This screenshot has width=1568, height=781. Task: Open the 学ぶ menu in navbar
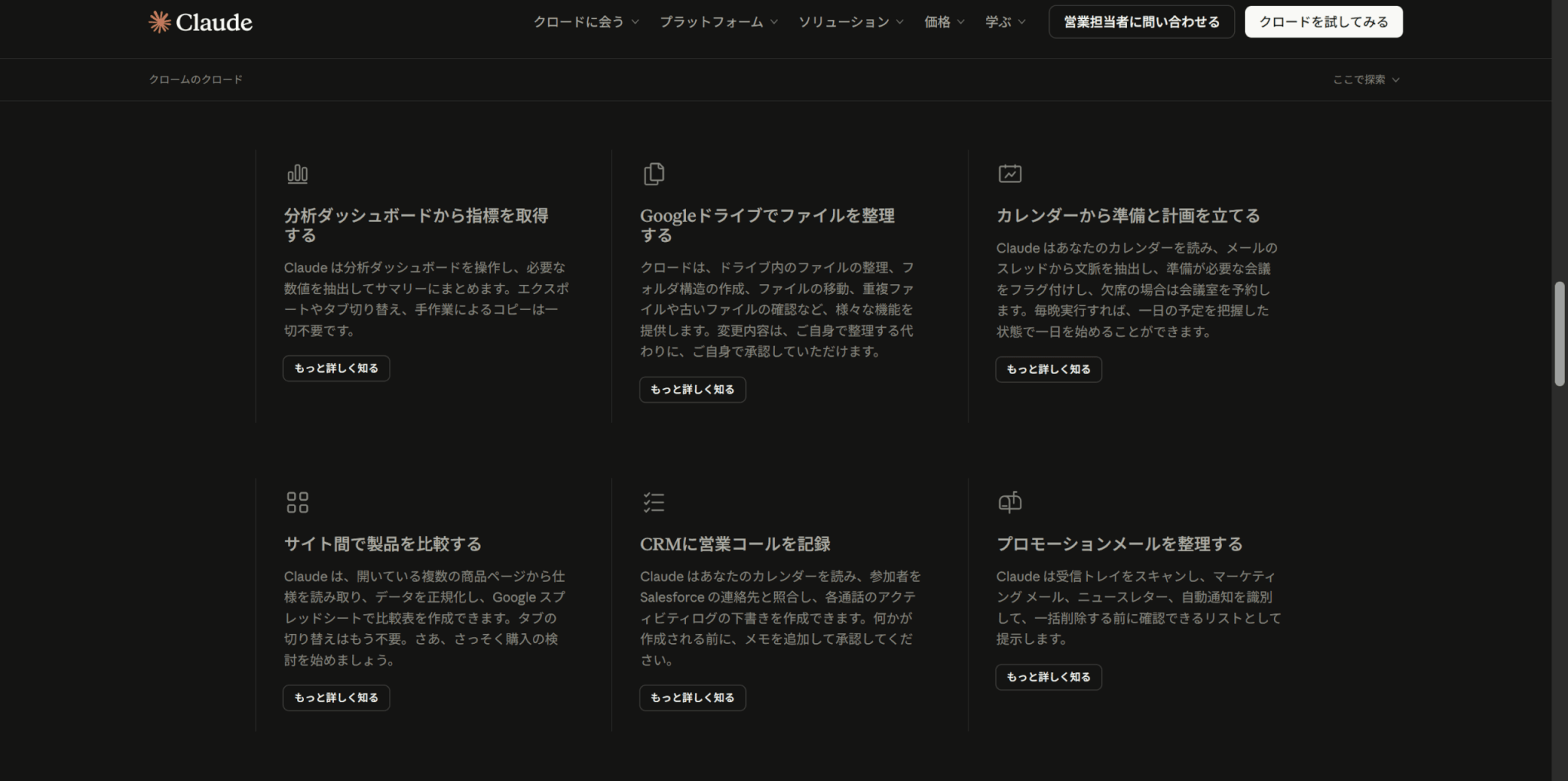pyautogui.click(x=1005, y=22)
